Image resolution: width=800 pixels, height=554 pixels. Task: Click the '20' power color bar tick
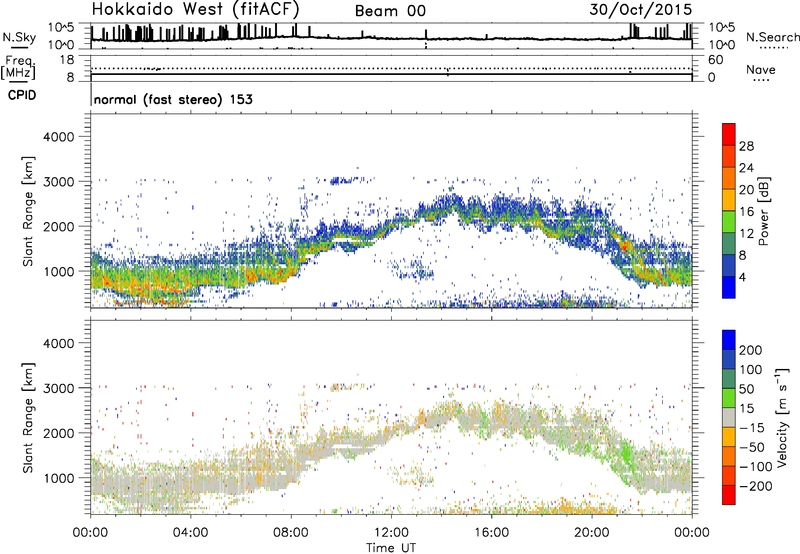(x=746, y=190)
